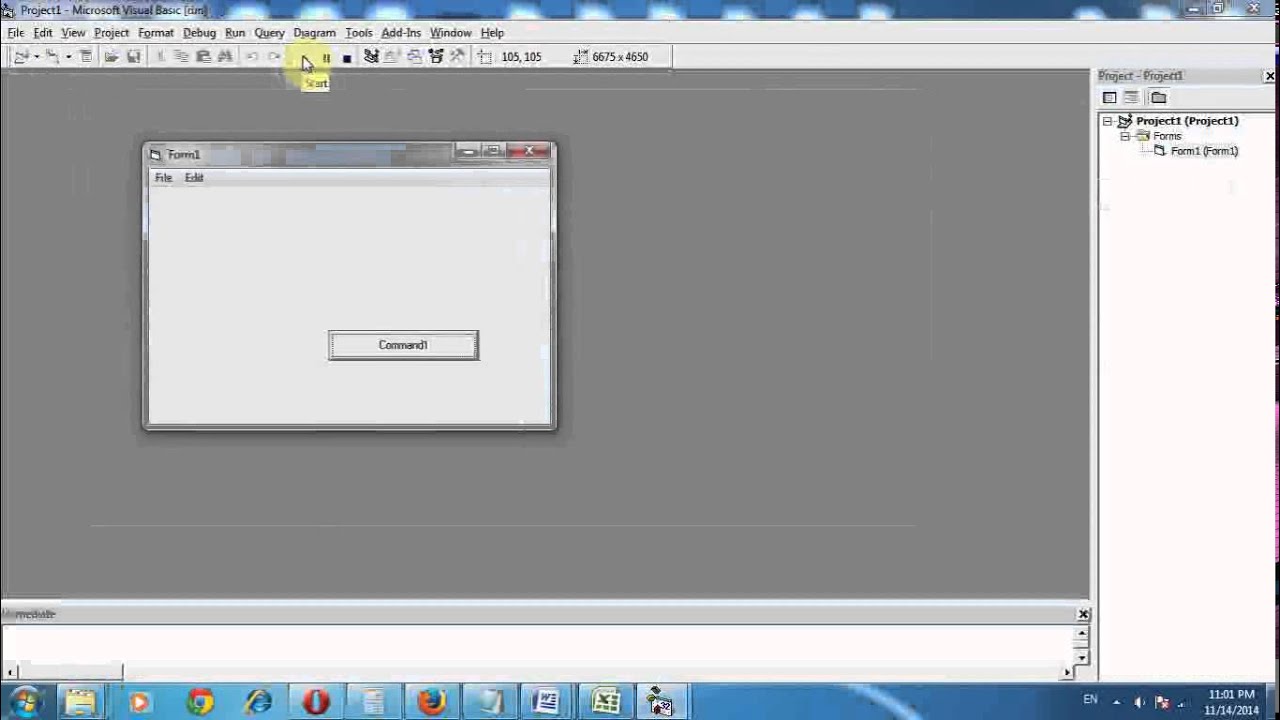
Task: Open the Help menu
Action: pyautogui.click(x=492, y=33)
